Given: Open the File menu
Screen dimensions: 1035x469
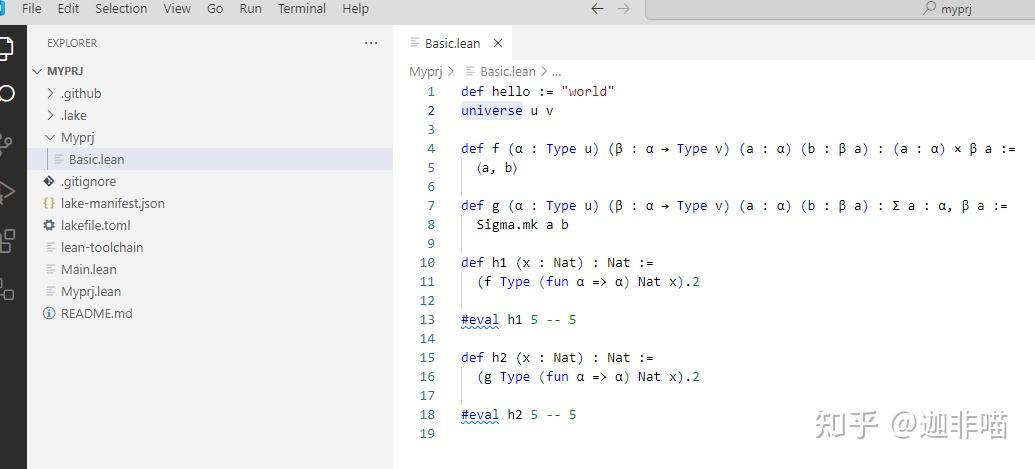Looking at the screenshot, I should click(31, 9).
